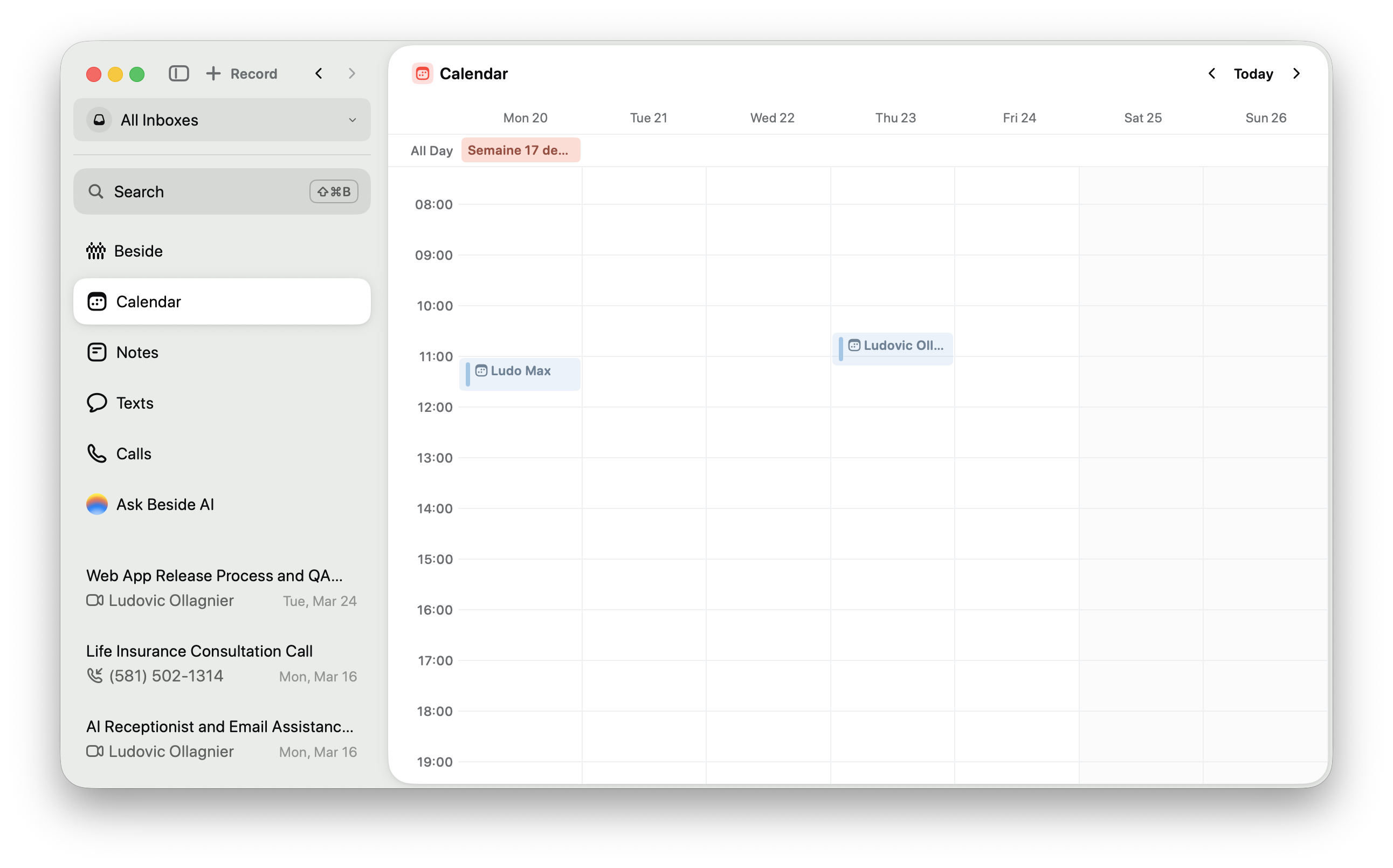This screenshot has width=1393, height=868.
Task: Go to the next week
Action: pyautogui.click(x=1296, y=73)
